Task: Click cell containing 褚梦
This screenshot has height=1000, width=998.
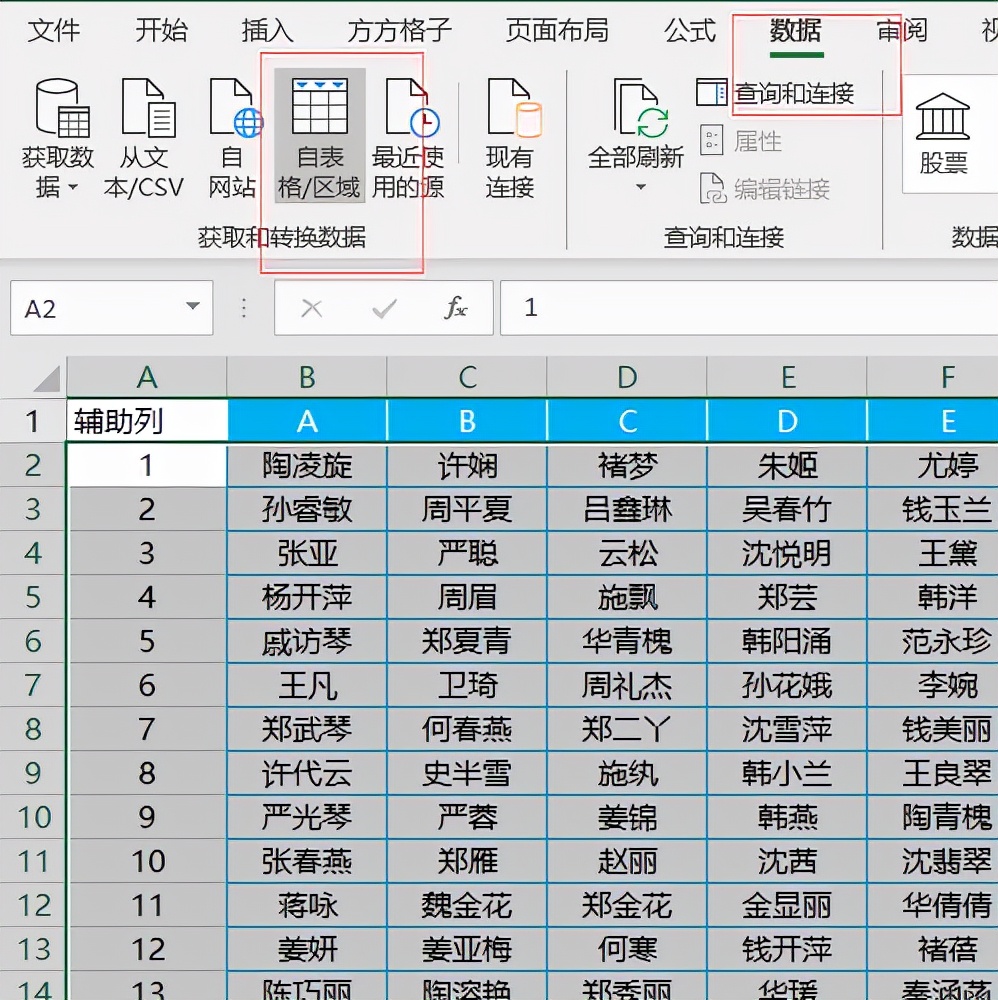Action: 627,465
